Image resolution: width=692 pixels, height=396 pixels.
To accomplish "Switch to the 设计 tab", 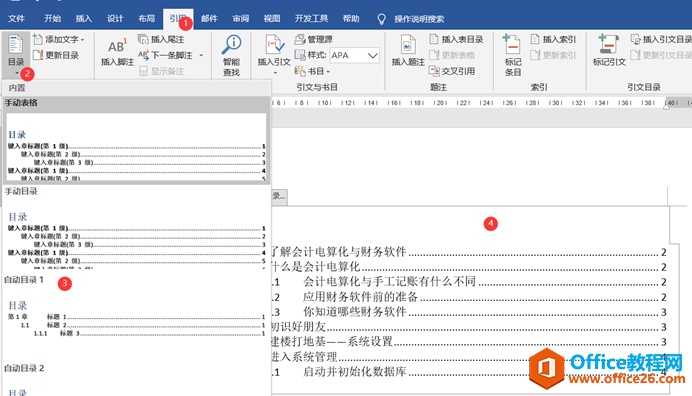I will [115, 19].
